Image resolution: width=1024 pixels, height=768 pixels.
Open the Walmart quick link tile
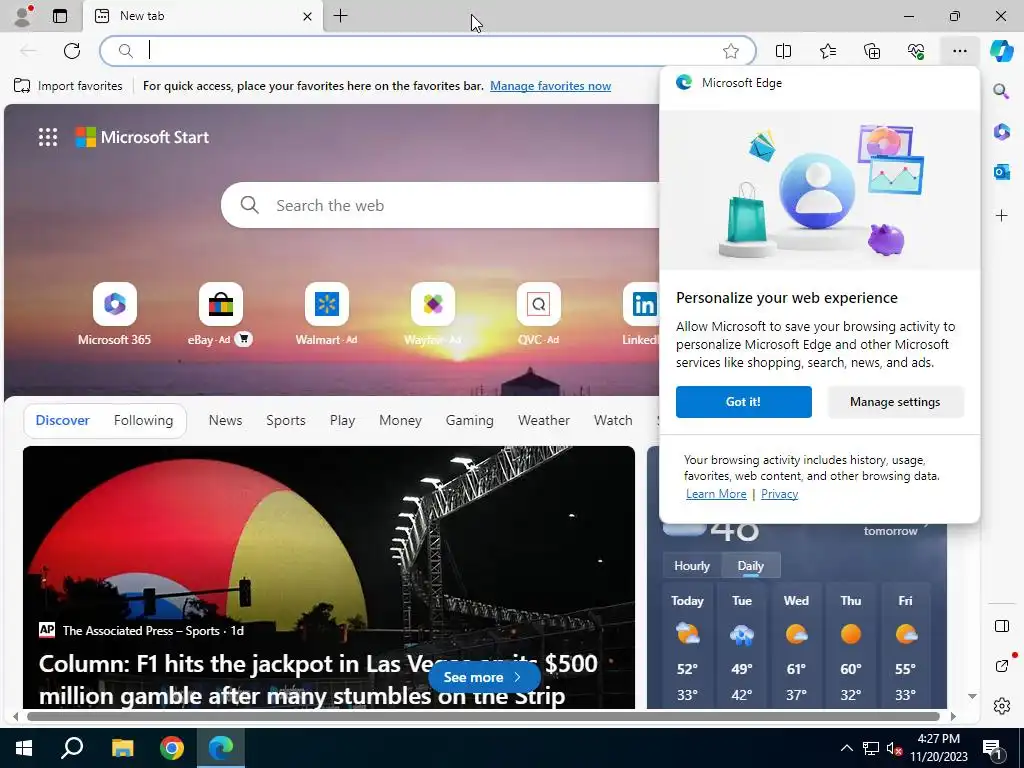pyautogui.click(x=327, y=304)
